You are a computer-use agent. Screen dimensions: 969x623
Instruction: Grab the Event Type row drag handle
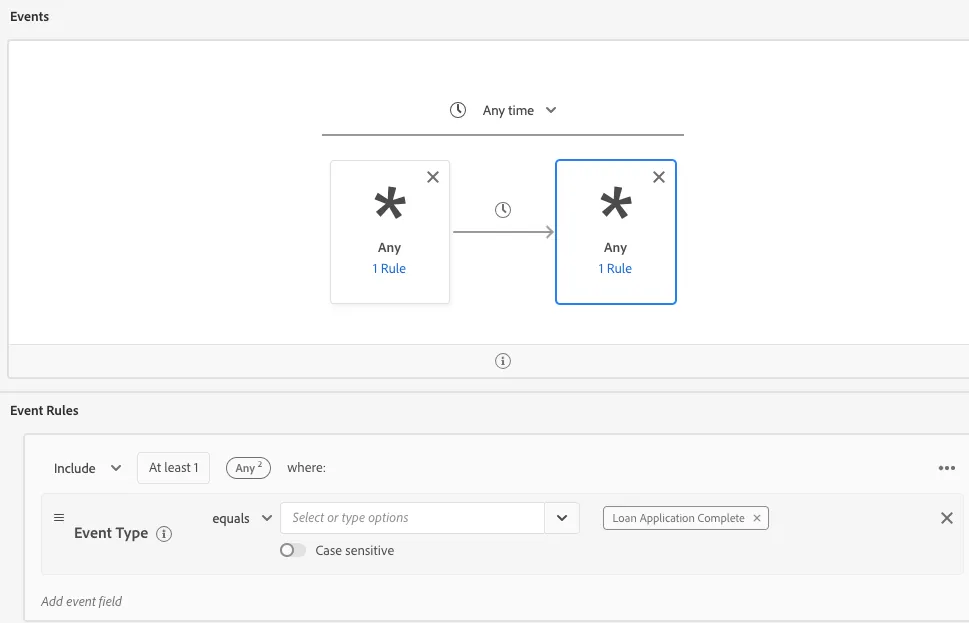tap(59, 517)
